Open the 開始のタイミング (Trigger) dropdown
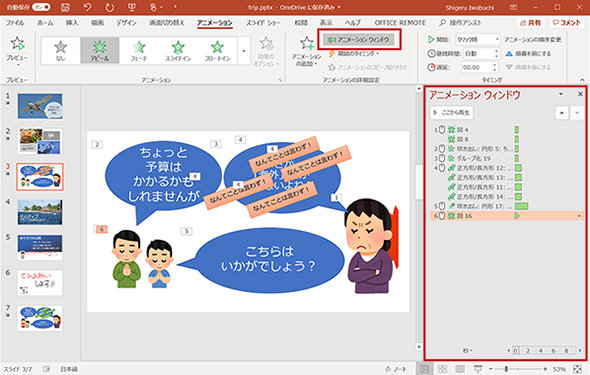Image resolution: width=590 pixels, height=375 pixels. pyautogui.click(x=353, y=54)
